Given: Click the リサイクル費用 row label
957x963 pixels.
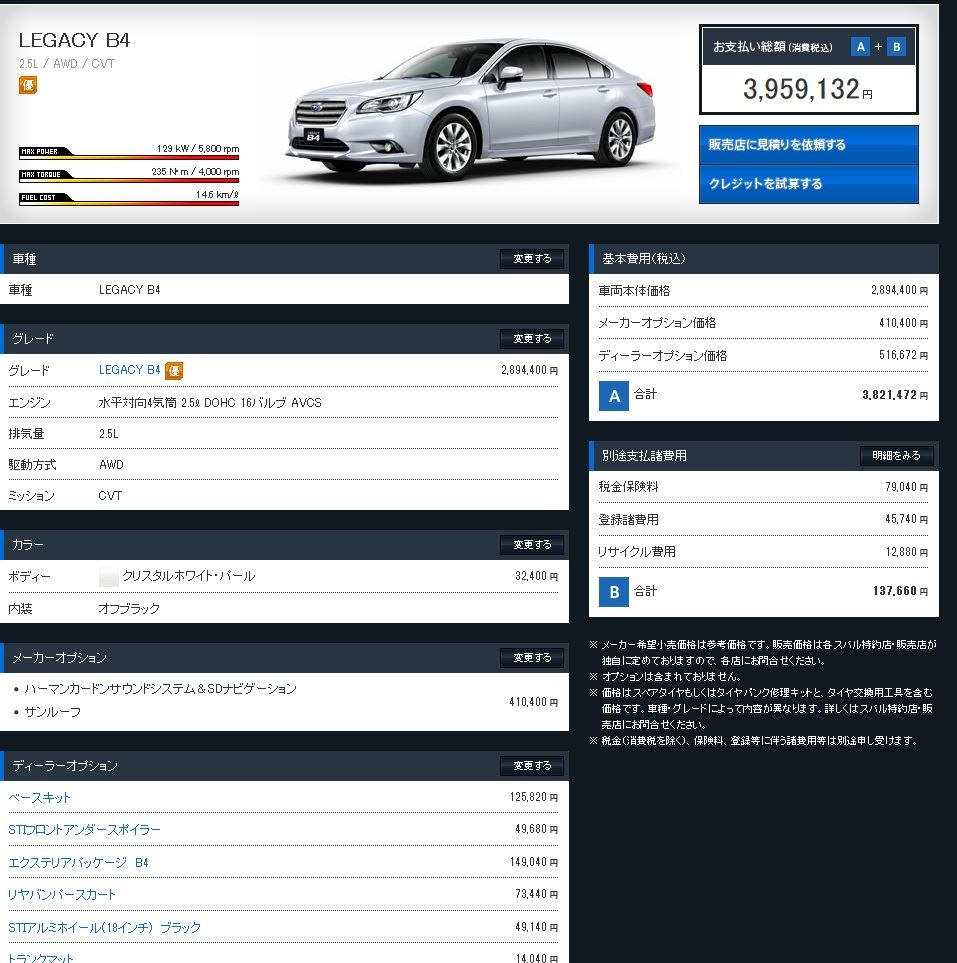Looking at the screenshot, I should click(x=637, y=552).
